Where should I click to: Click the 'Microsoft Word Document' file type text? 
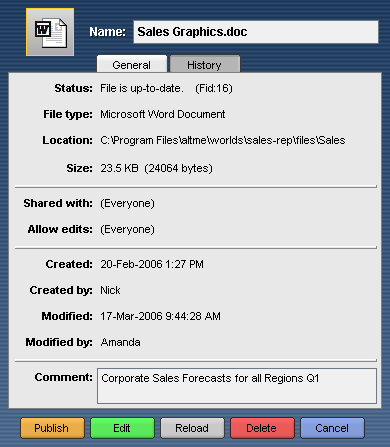coord(163,114)
